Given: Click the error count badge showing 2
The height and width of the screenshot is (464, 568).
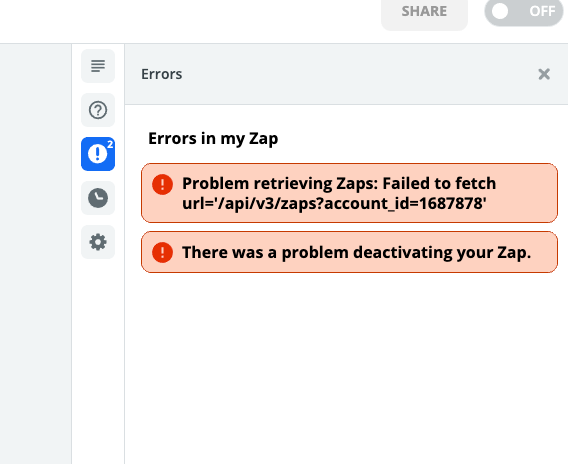Looking at the screenshot, I should point(110,144).
